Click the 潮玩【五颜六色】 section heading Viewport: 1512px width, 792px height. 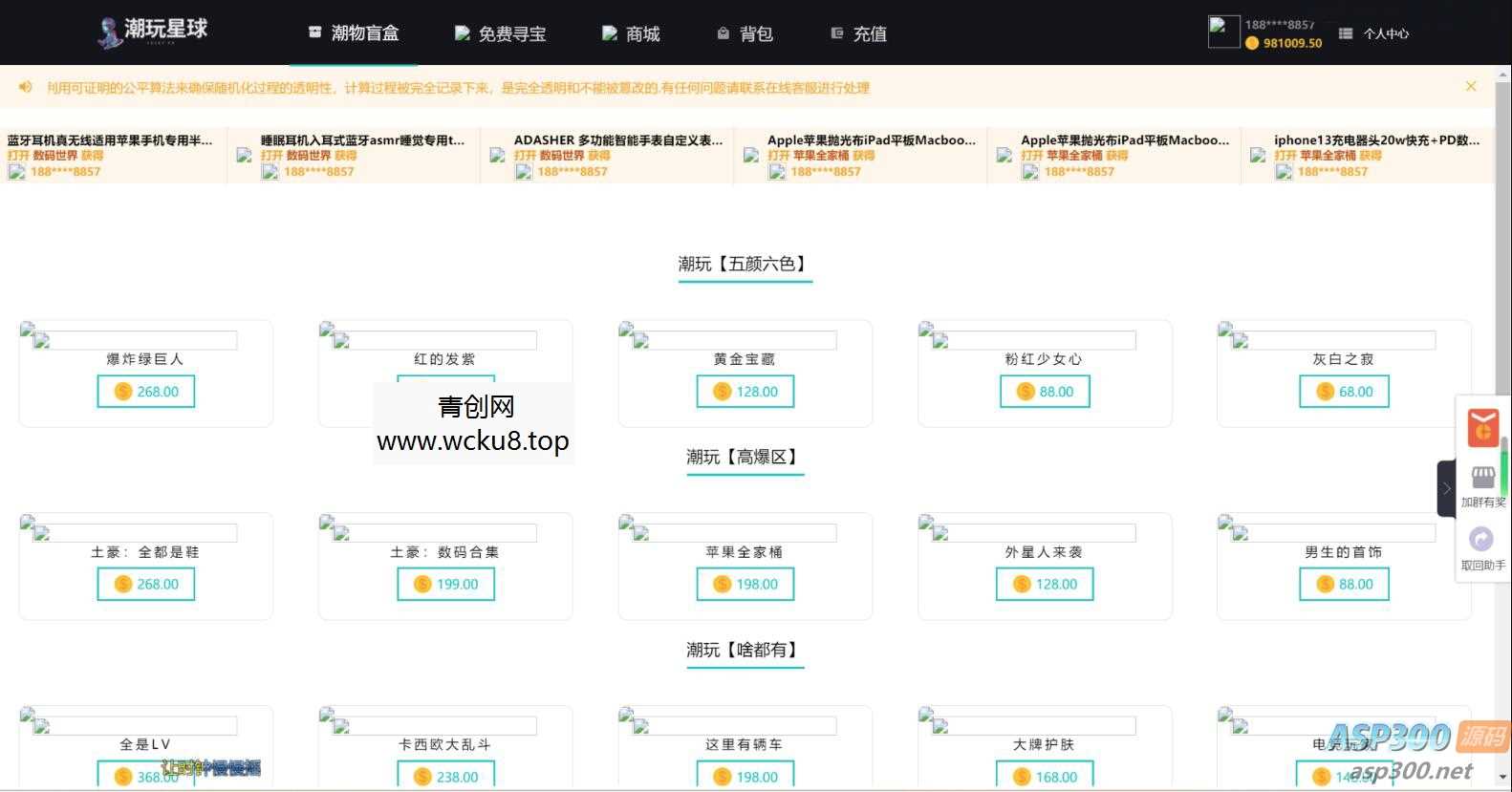[x=745, y=264]
